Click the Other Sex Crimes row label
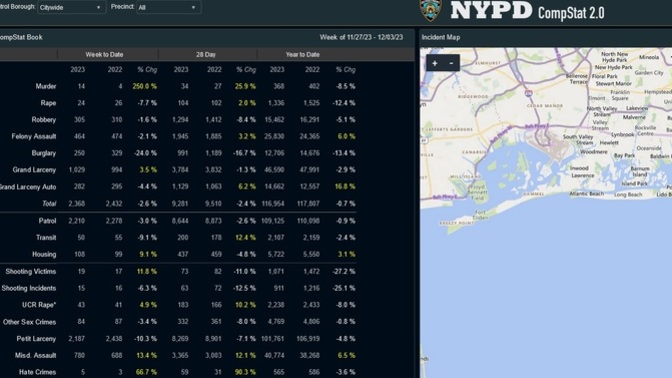The height and width of the screenshot is (378, 672). [29, 322]
